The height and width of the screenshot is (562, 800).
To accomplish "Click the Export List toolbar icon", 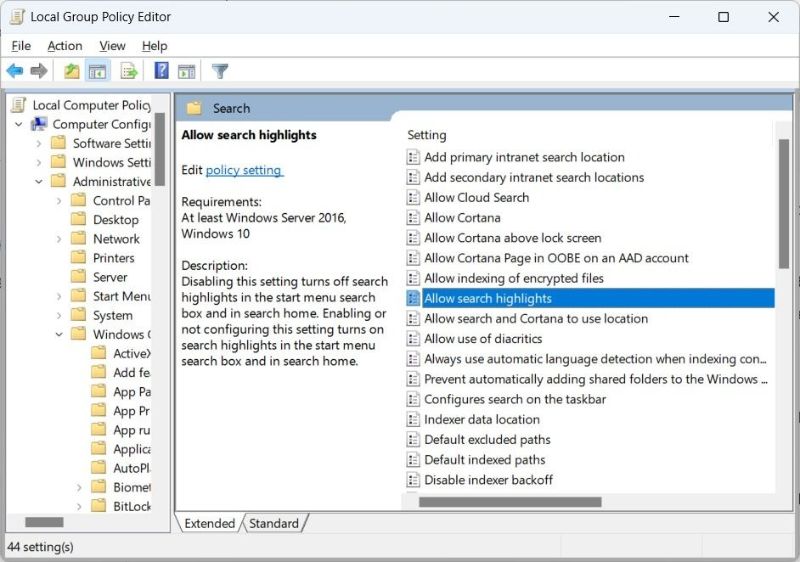I will (x=129, y=71).
